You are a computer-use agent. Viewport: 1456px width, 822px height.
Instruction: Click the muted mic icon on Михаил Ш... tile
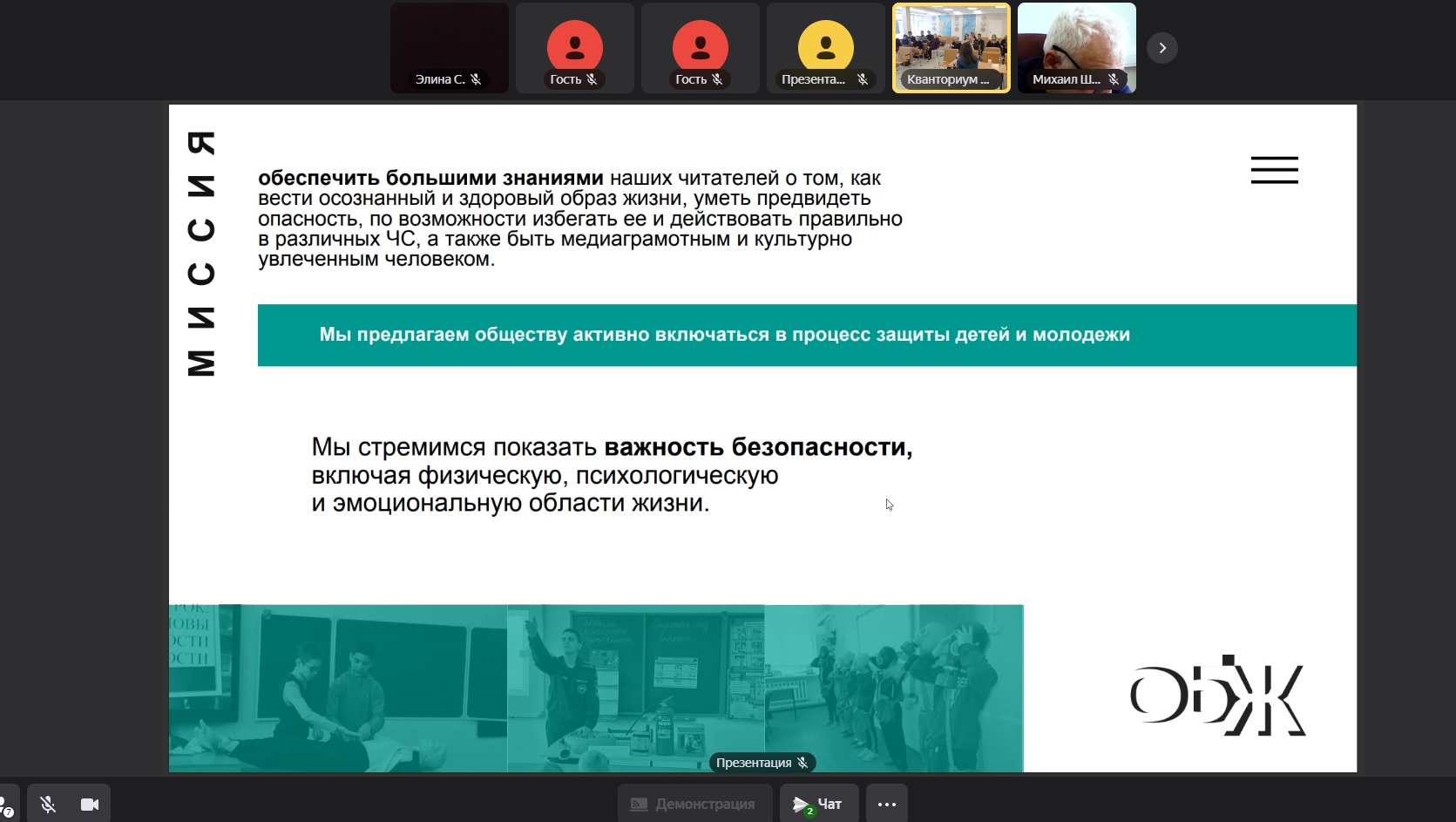(1113, 79)
